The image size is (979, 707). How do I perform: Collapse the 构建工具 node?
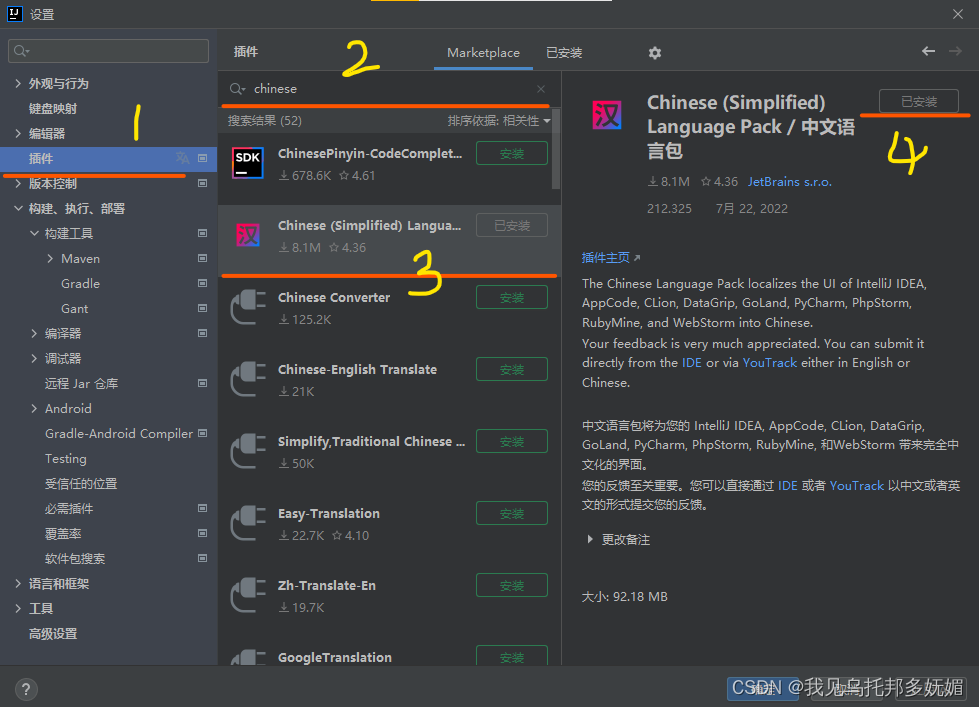pos(34,233)
